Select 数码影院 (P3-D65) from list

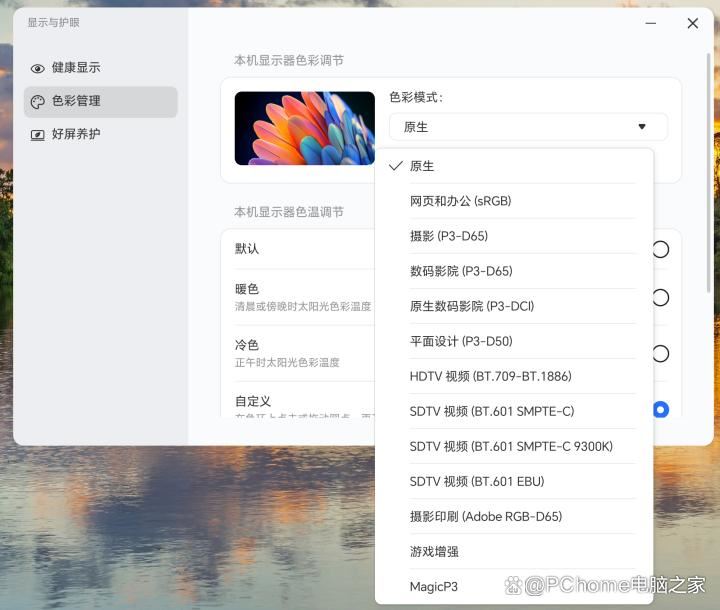pos(460,271)
